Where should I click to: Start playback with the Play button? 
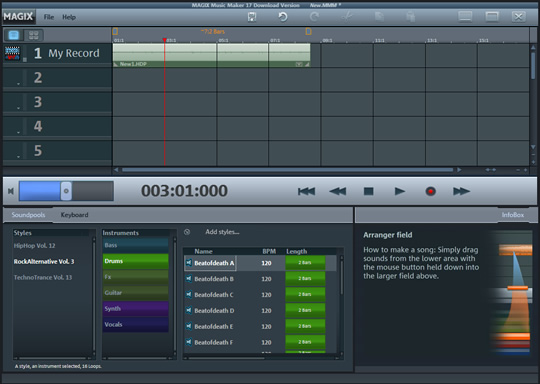399,191
